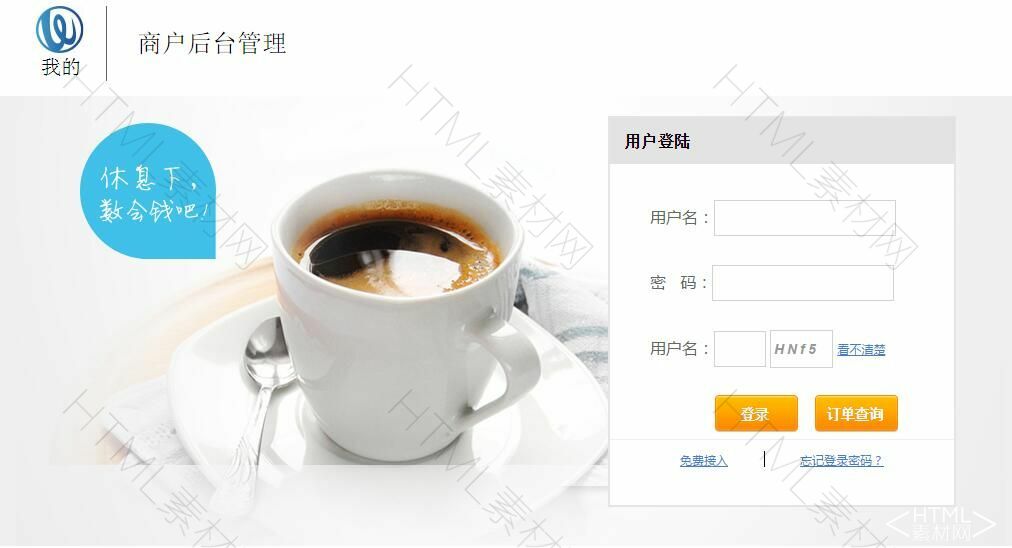Click the 商户后台管理 page title
Image resolution: width=1012 pixels, height=548 pixels.
coord(212,43)
